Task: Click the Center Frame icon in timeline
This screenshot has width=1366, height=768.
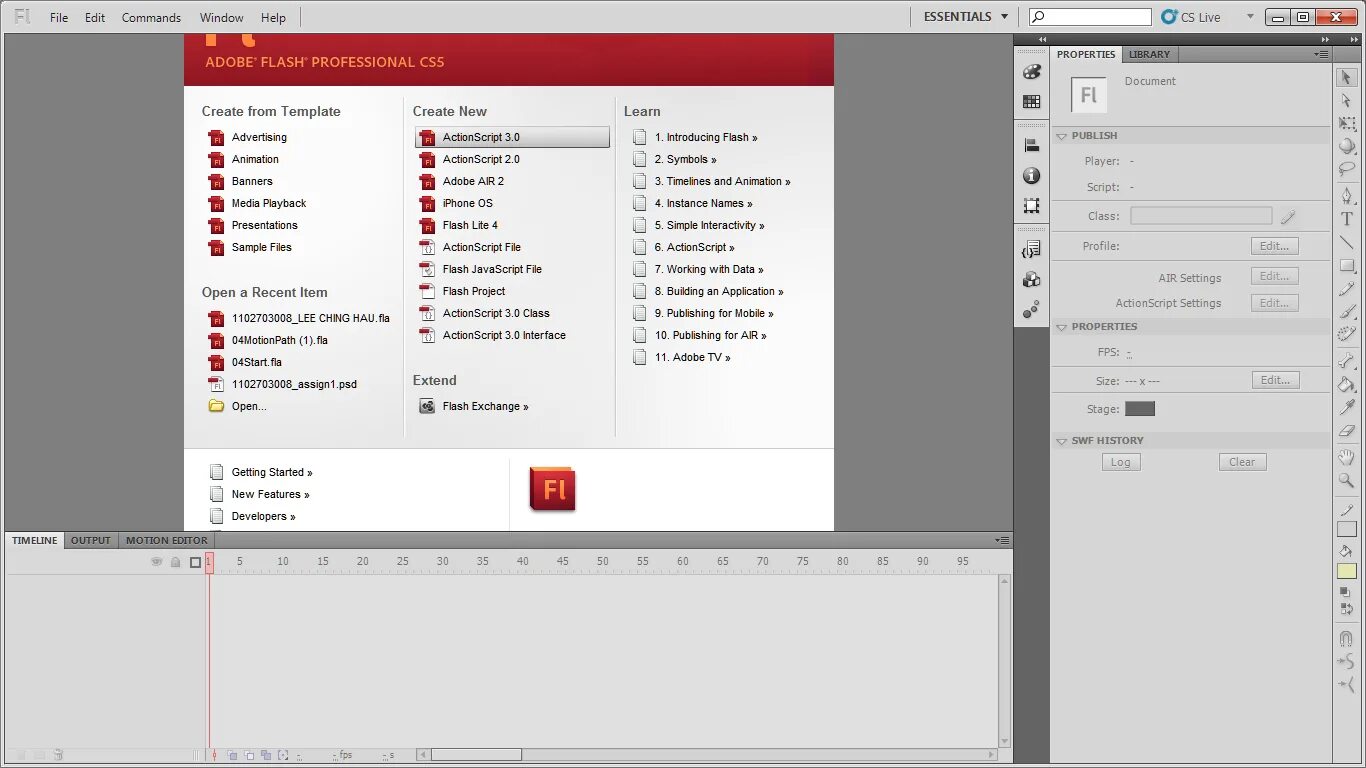Action: pos(214,755)
